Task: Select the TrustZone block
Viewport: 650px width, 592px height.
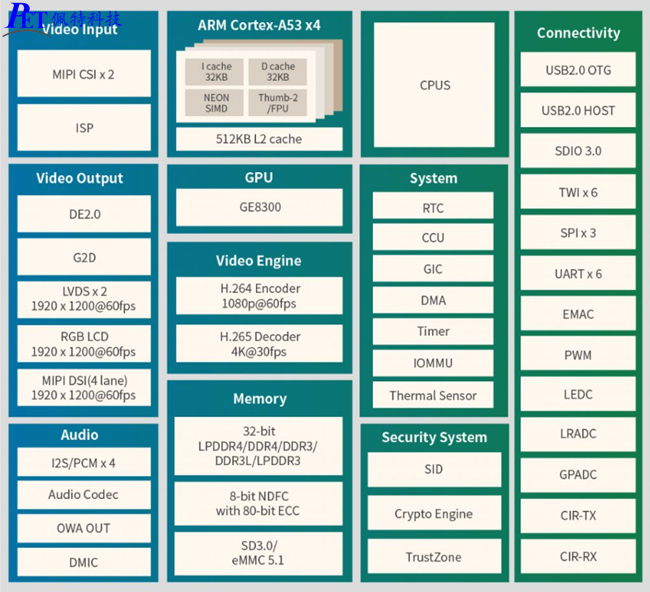Action: [434, 556]
